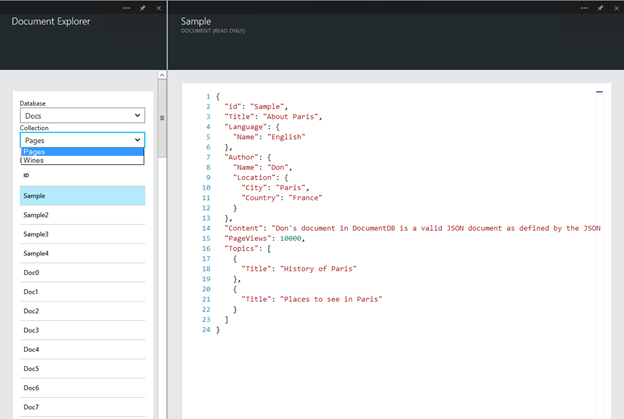624x419 pixels.
Task: Open the Sample3 document
Action: coord(82,234)
